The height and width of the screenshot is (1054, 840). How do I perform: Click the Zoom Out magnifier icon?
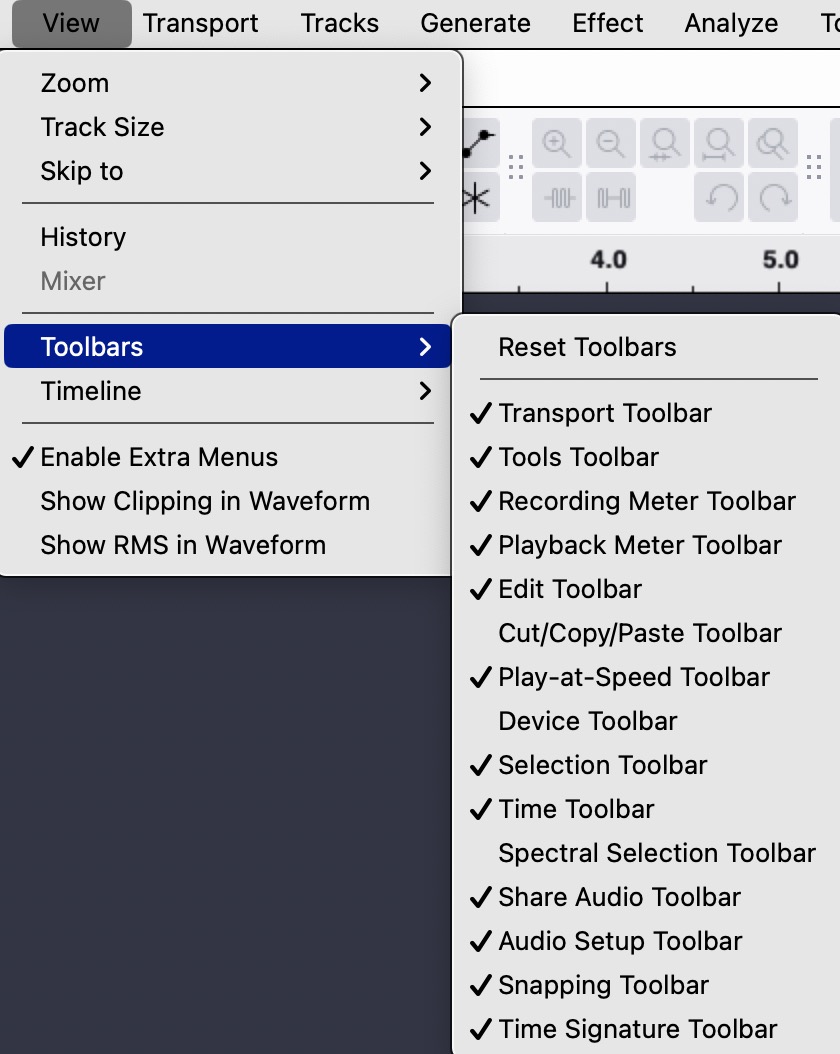(610, 144)
